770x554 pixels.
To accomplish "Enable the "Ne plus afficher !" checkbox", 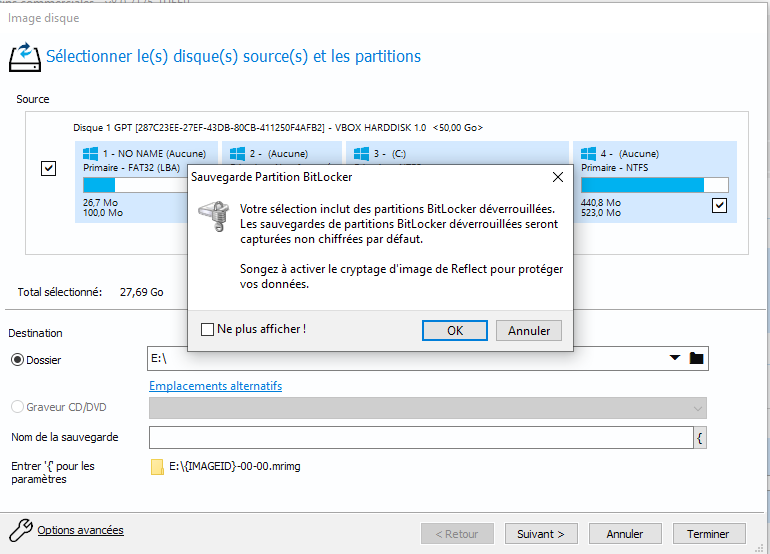I will click(207, 329).
